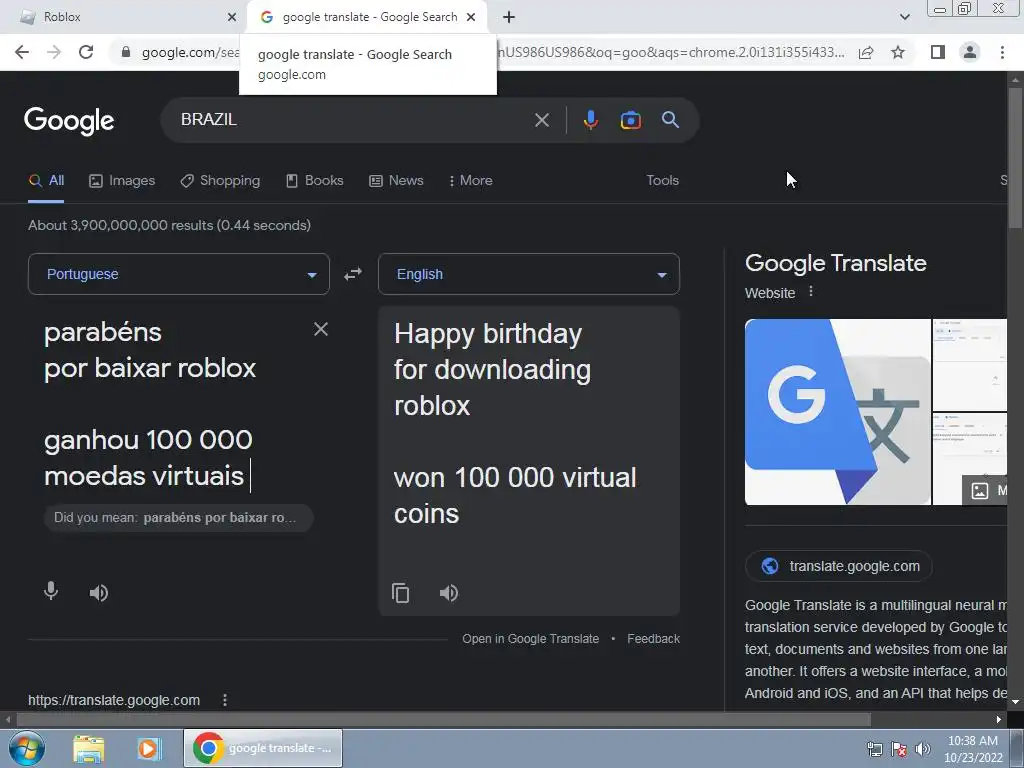1024x768 pixels.
Task: Start voice search with the microphone
Action: pyautogui.click(x=590, y=120)
